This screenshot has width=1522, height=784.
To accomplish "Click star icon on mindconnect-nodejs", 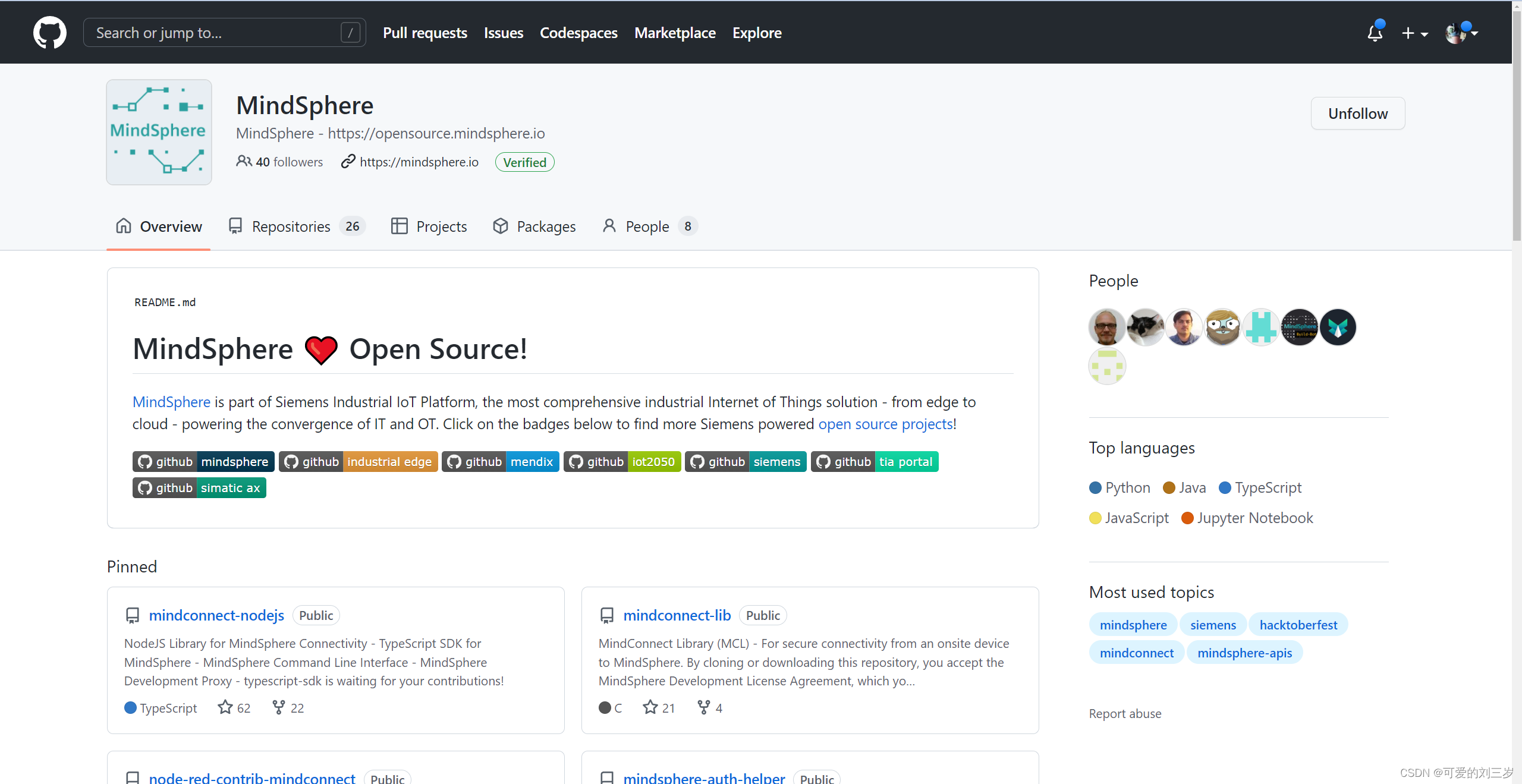I will [x=225, y=707].
